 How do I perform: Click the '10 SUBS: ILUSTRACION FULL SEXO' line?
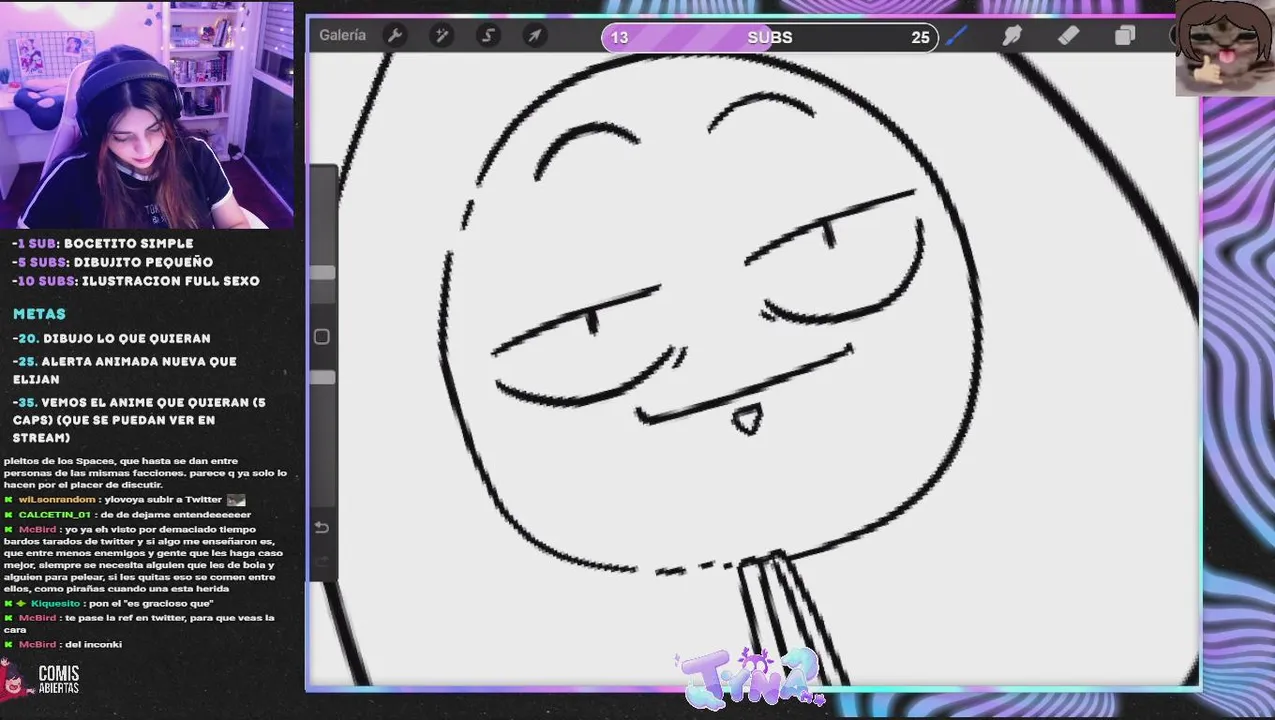(136, 281)
